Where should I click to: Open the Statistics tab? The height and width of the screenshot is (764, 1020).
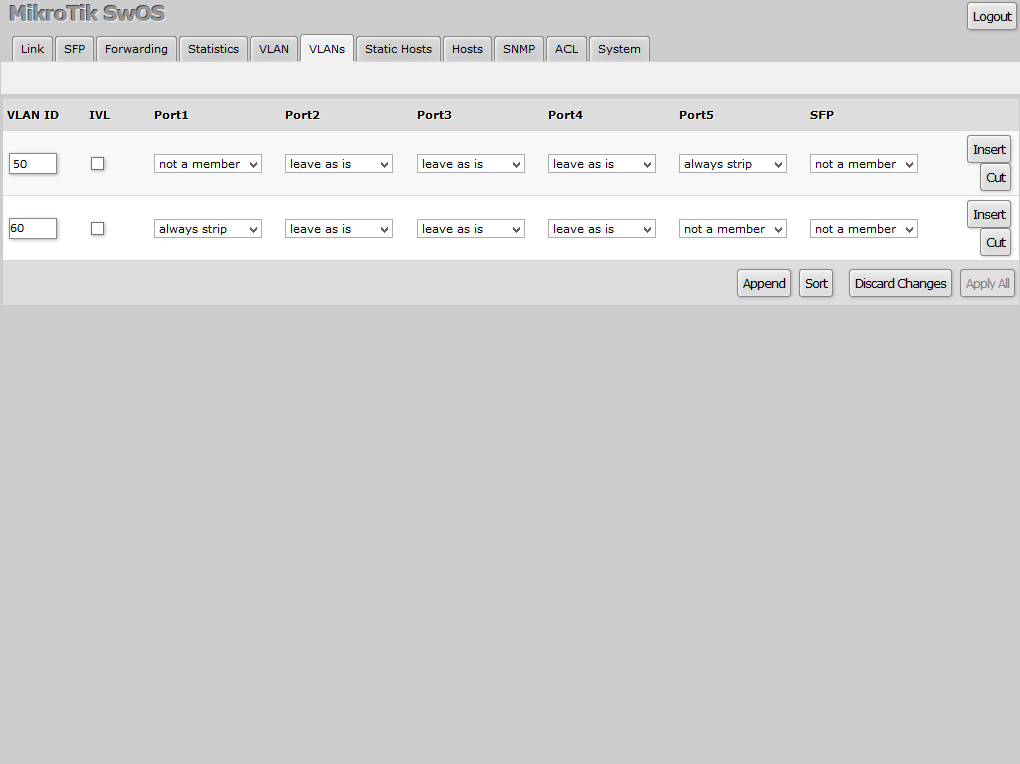pyautogui.click(x=213, y=49)
